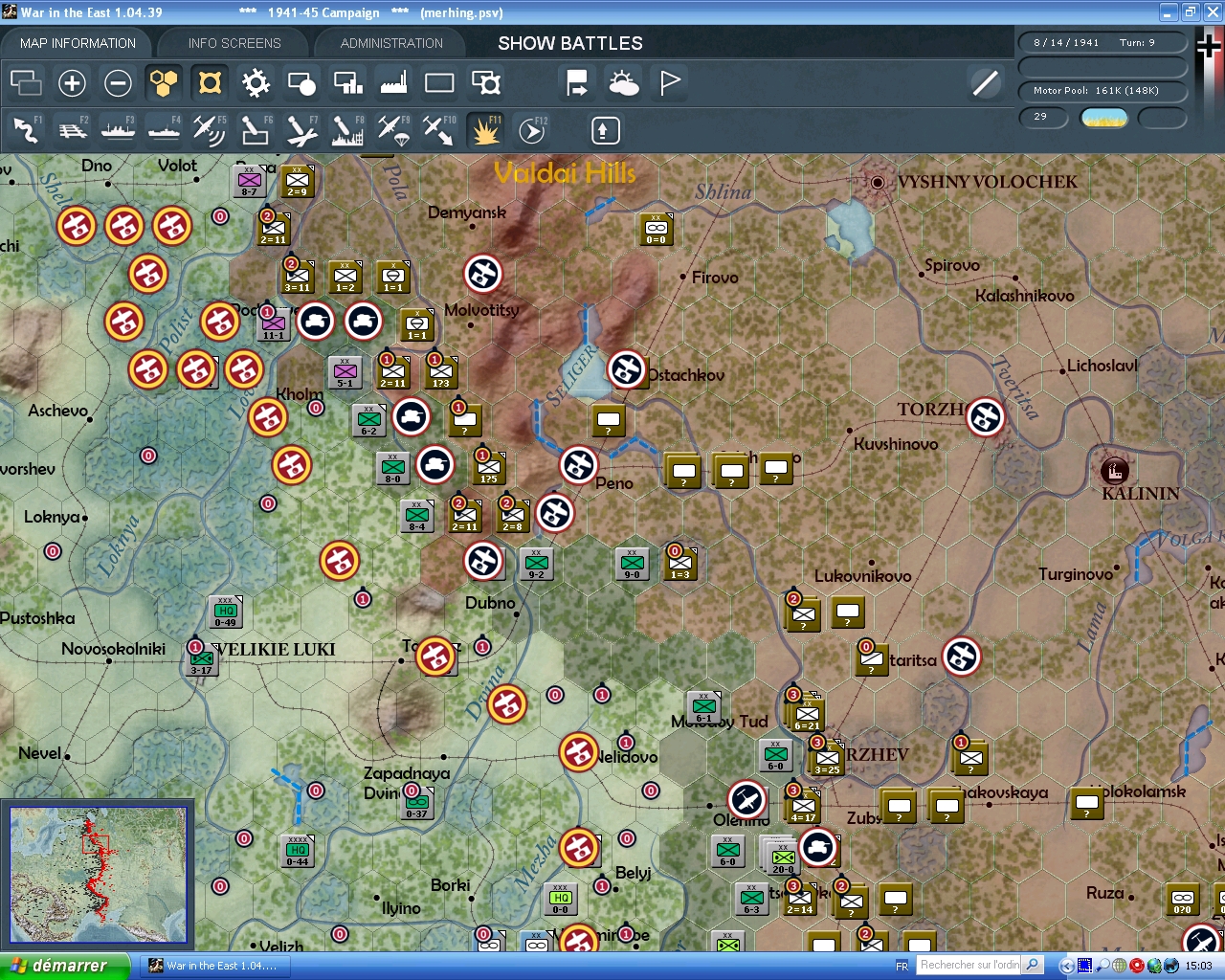
Task: Toggle the yellow fort level overlay button
Action: (210, 83)
